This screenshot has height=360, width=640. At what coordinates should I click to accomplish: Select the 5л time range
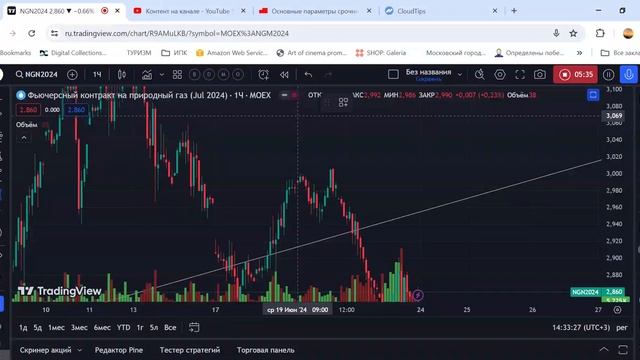154,327
